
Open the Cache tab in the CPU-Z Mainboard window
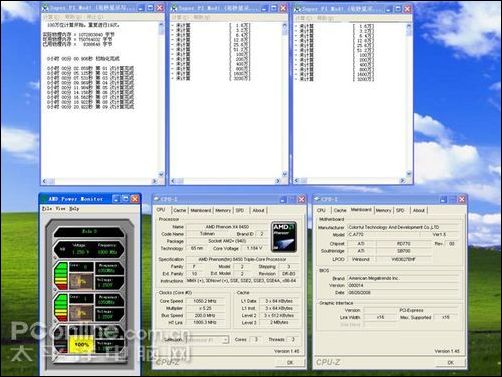coord(340,210)
